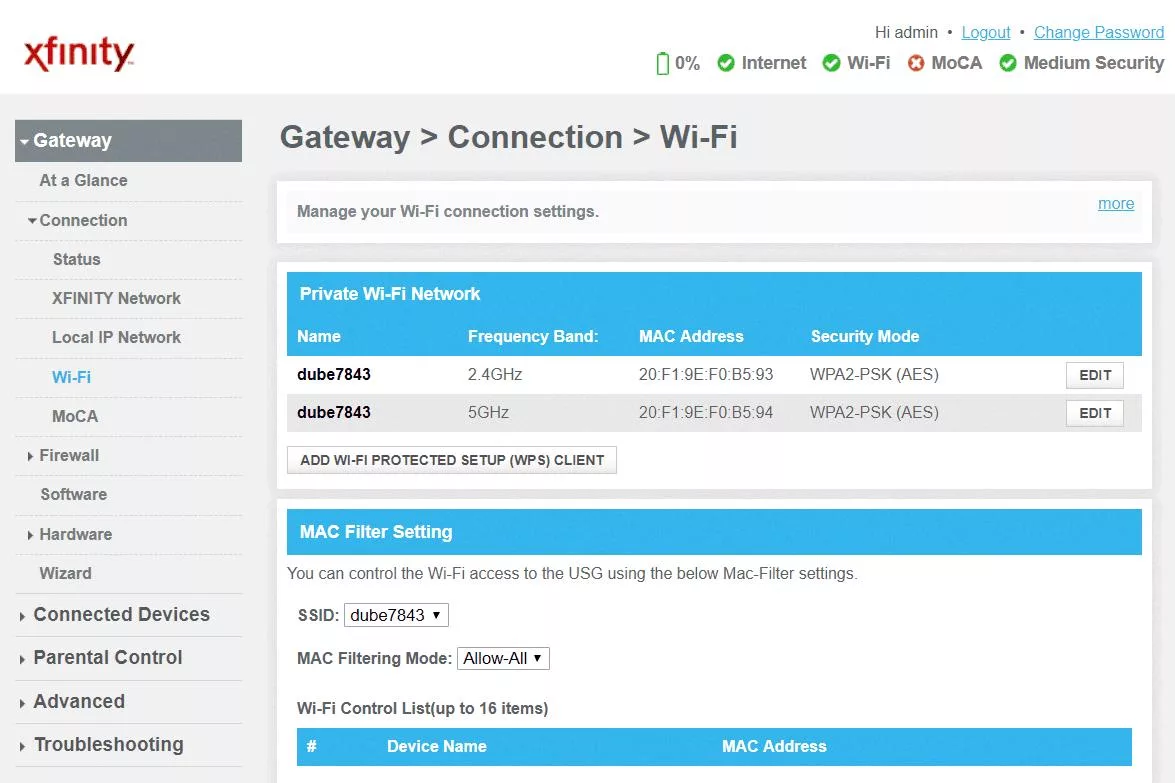This screenshot has width=1175, height=783.
Task: Click ADD WI-FI PROTECTED SETUP (WPS) CLIENT
Action: click(x=451, y=460)
